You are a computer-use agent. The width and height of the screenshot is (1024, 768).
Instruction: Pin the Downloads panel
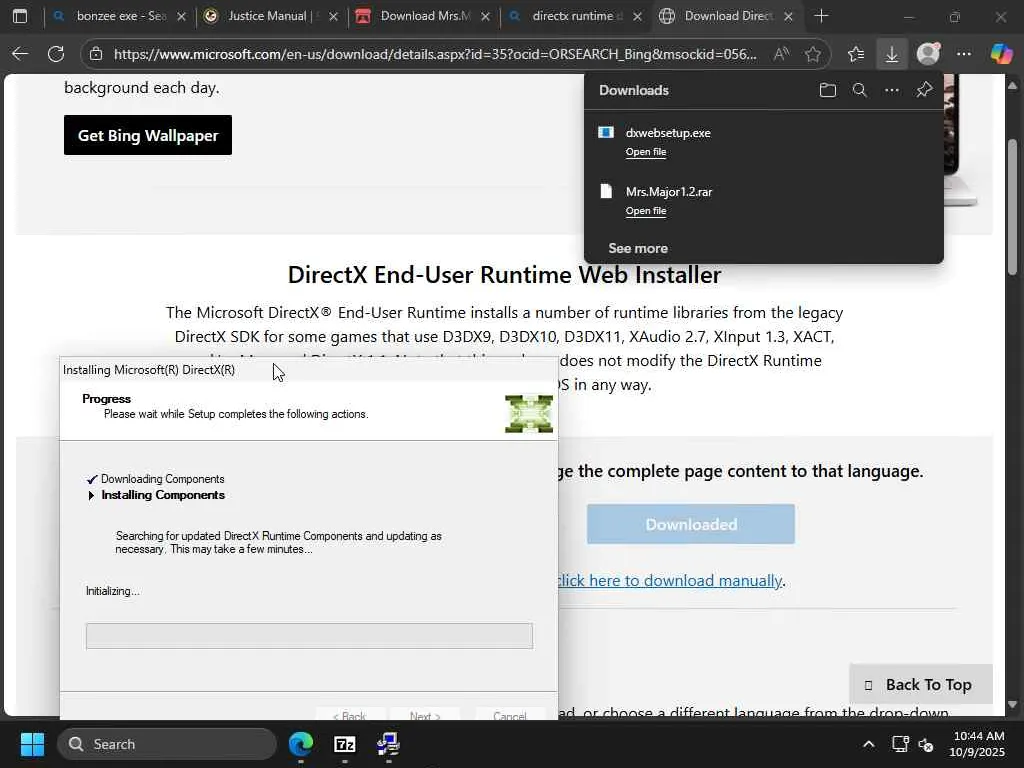pos(924,90)
